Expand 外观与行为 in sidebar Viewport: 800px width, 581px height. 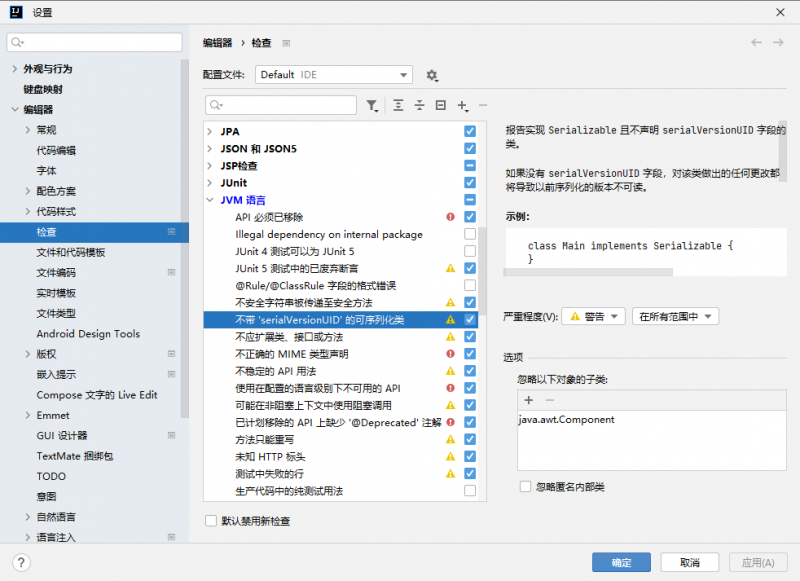click(x=15, y=69)
